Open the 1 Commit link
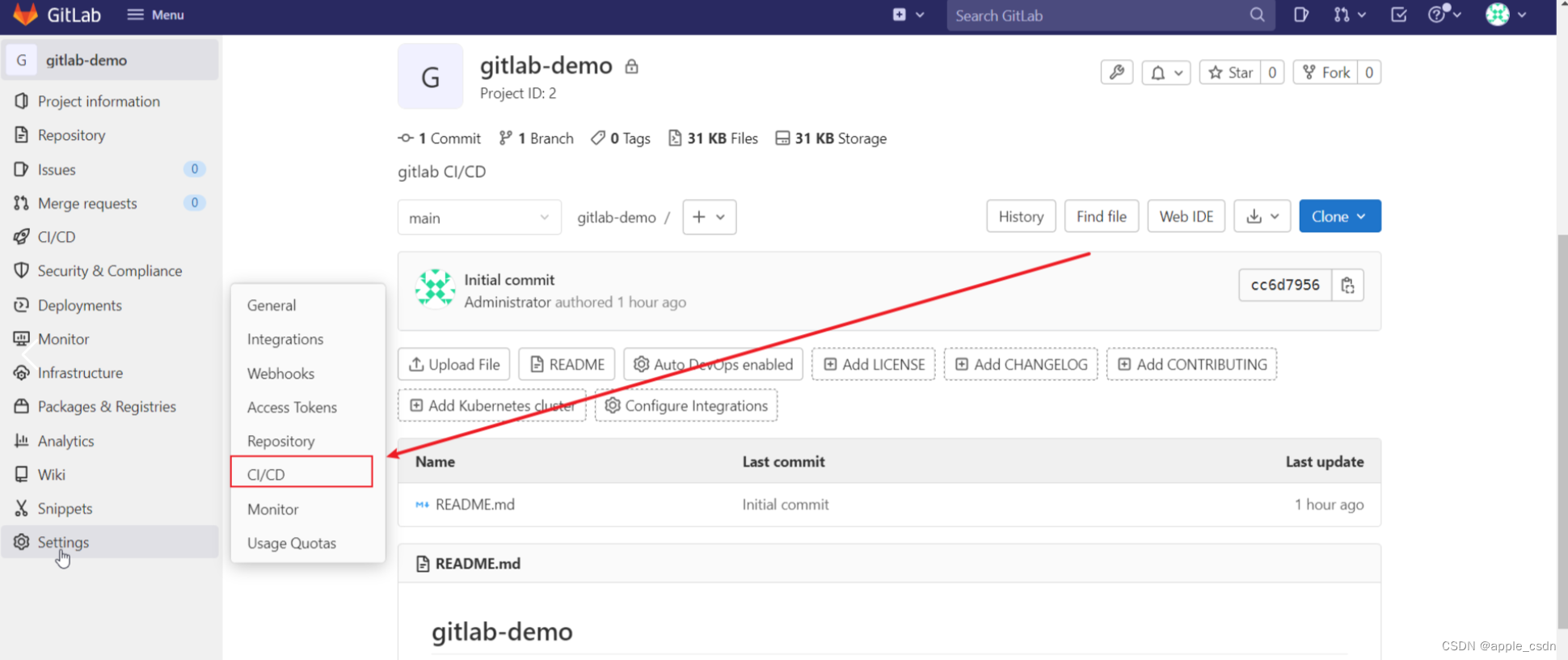 [x=440, y=138]
